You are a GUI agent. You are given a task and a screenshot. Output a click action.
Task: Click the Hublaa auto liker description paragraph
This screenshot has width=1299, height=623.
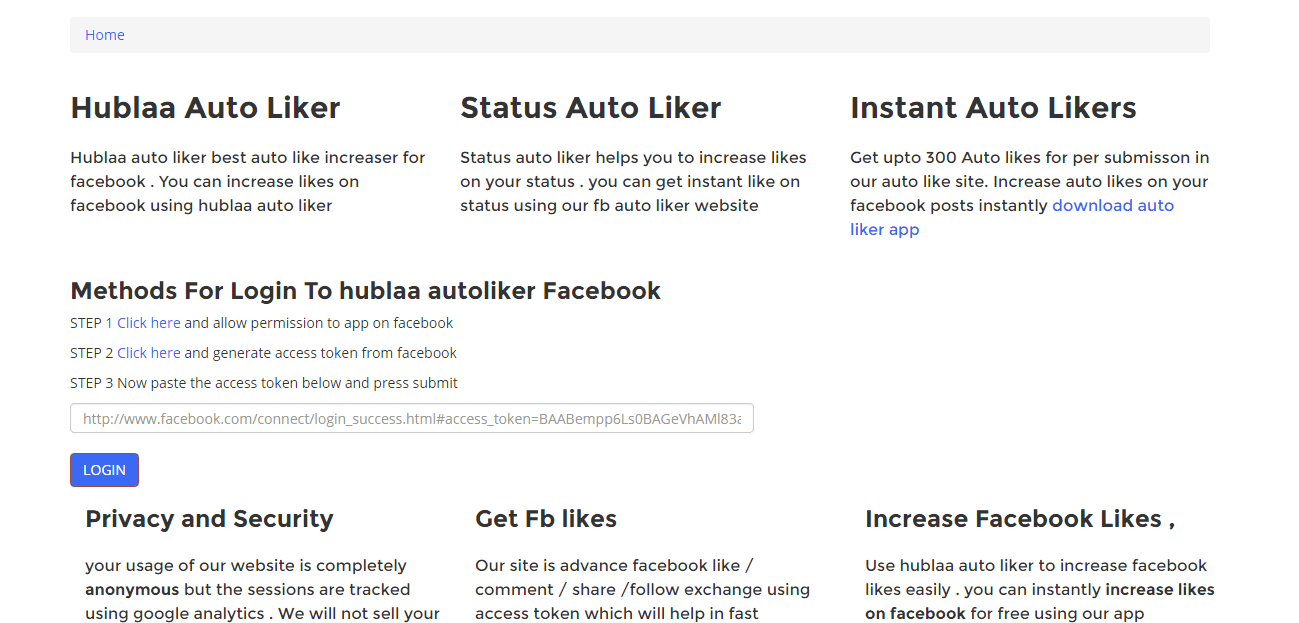pos(247,182)
